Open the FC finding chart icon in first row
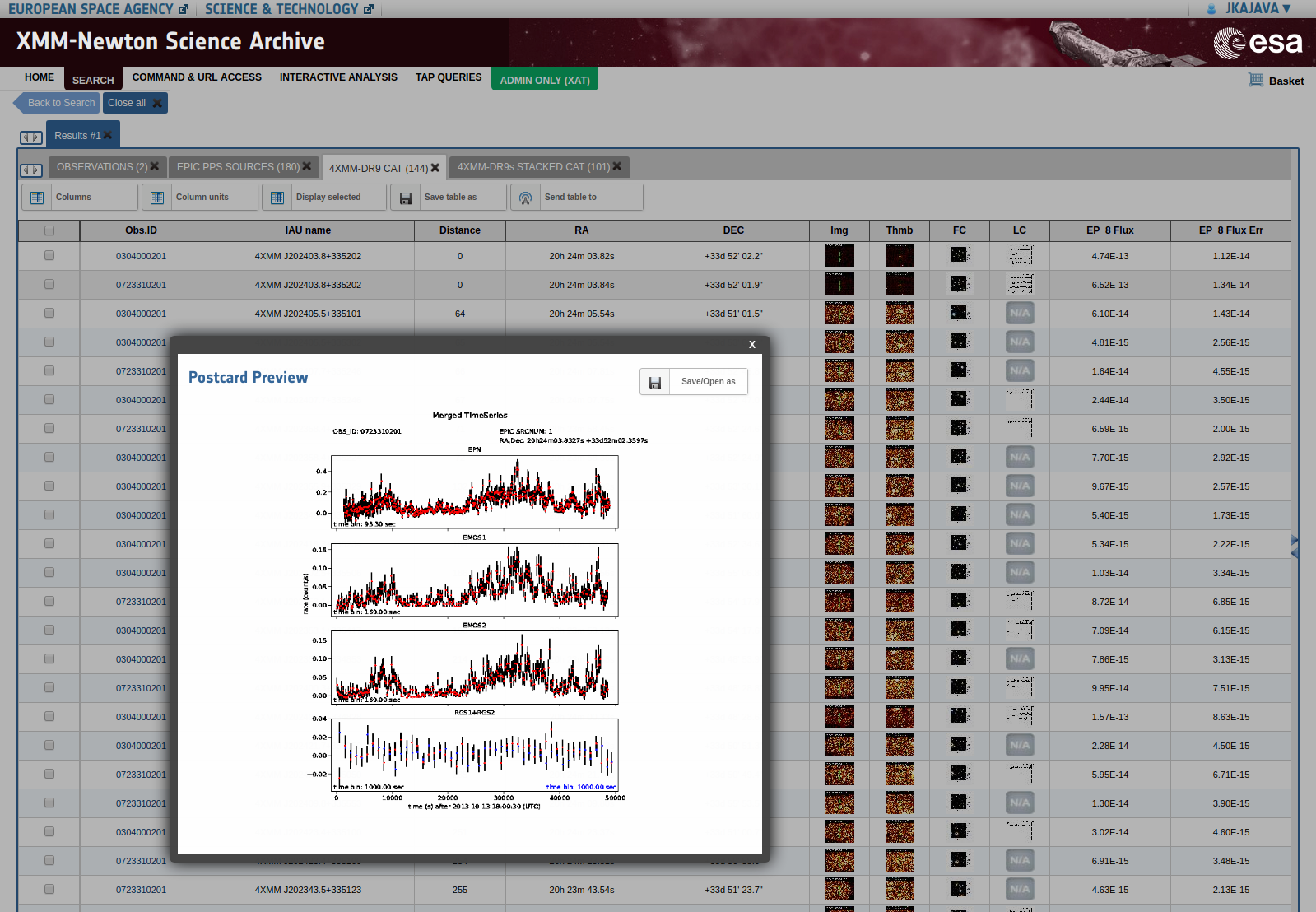This screenshot has width=1316, height=912. pyautogui.click(x=960, y=256)
